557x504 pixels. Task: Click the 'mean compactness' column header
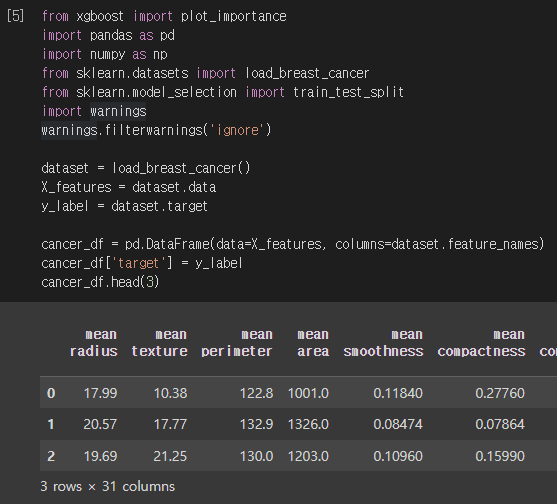tap(481, 343)
